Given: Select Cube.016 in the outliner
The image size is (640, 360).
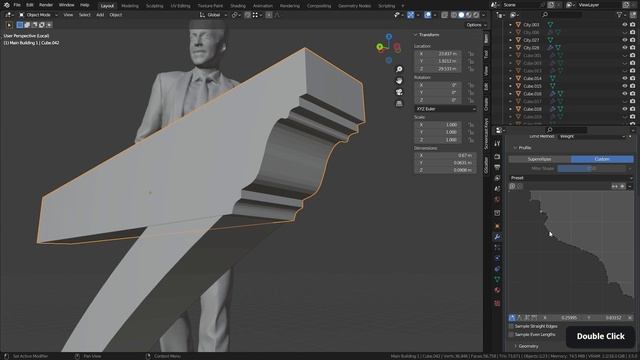Looking at the screenshot, I should 532,94.
